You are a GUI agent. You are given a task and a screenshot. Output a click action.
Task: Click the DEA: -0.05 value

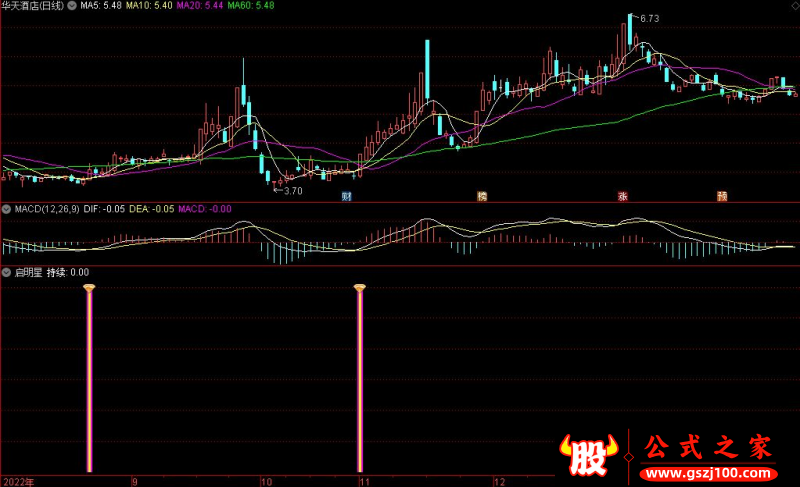coord(152,209)
